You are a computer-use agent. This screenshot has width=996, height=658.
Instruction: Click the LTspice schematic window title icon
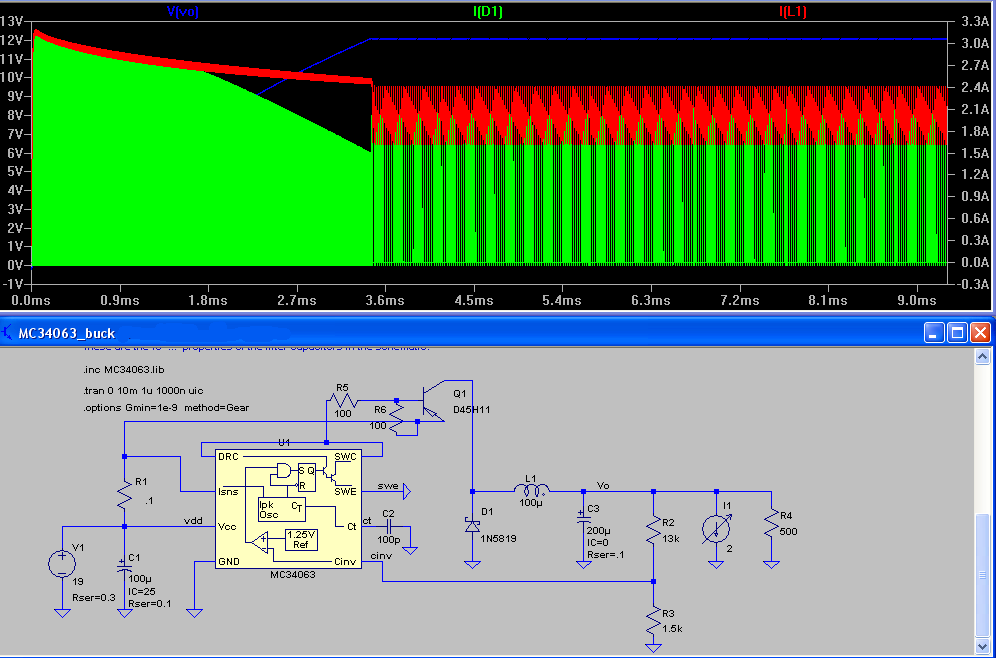pos(8,332)
